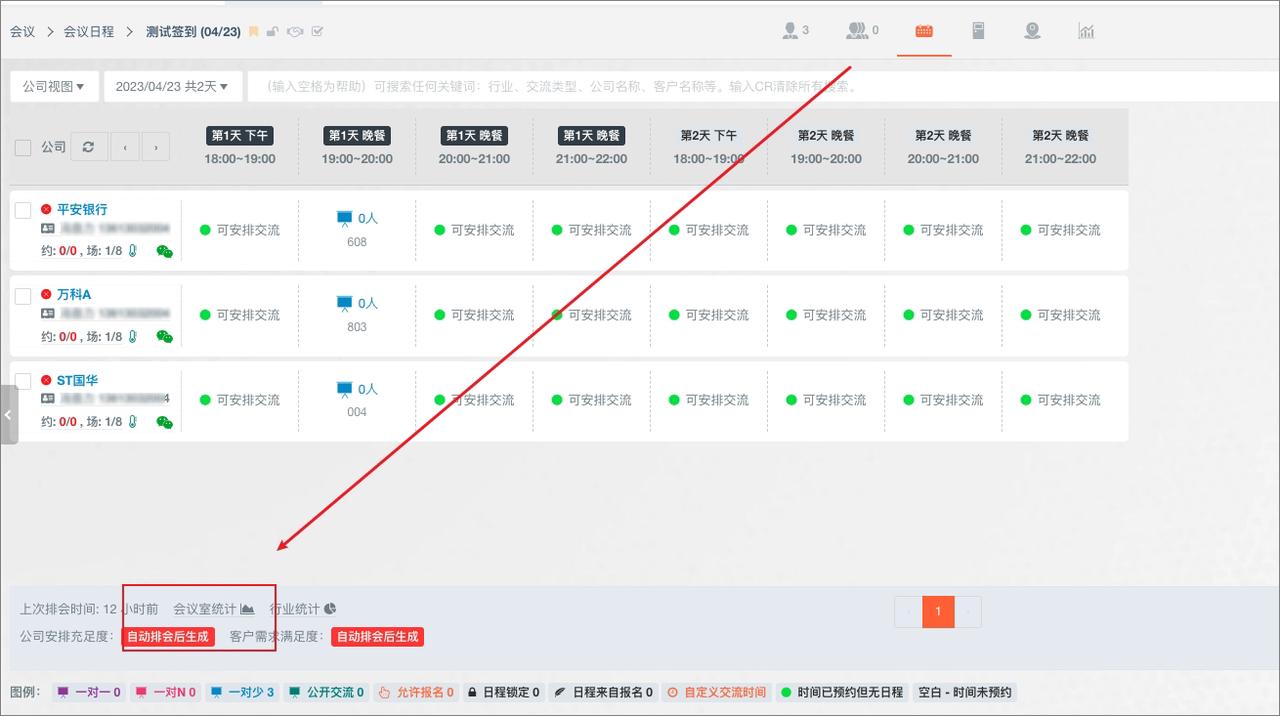
Task: Open the 公司视图 dropdown
Action: [x=54, y=87]
